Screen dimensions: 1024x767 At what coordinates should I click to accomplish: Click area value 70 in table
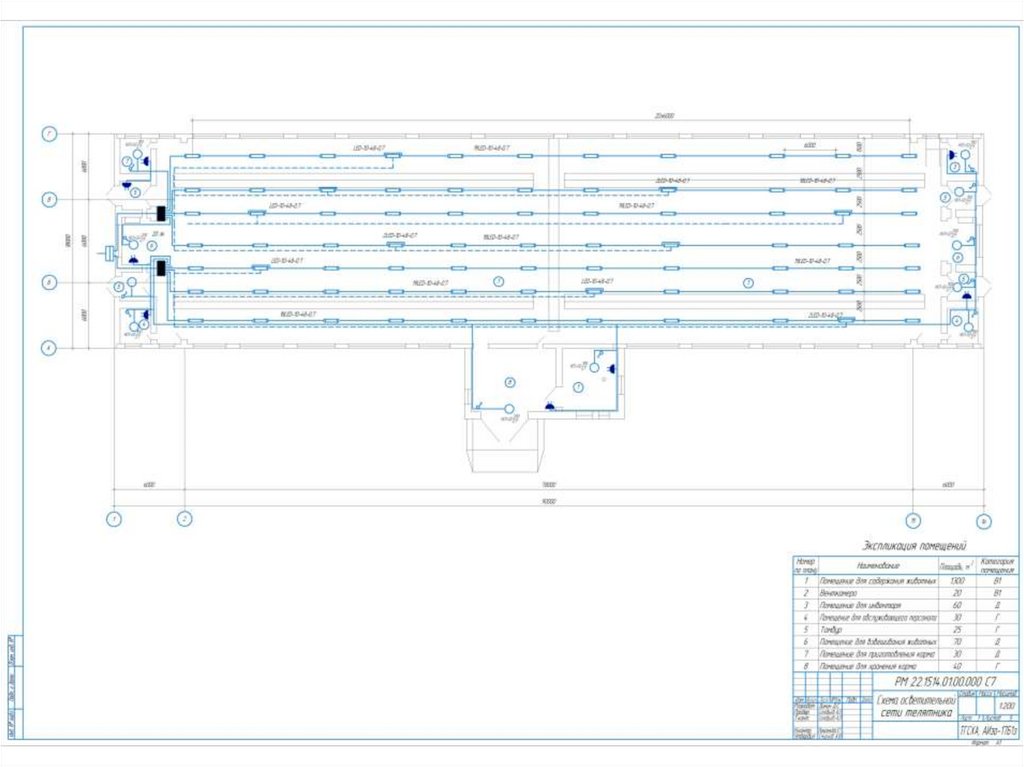[957, 642]
